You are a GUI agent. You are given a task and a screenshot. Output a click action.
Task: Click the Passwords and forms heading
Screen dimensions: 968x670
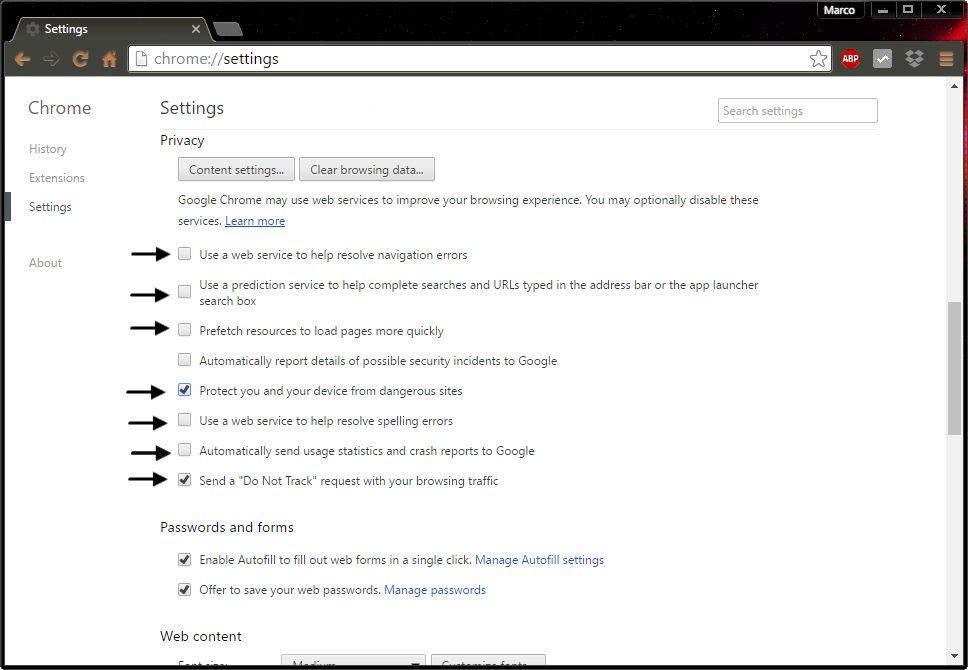[227, 527]
